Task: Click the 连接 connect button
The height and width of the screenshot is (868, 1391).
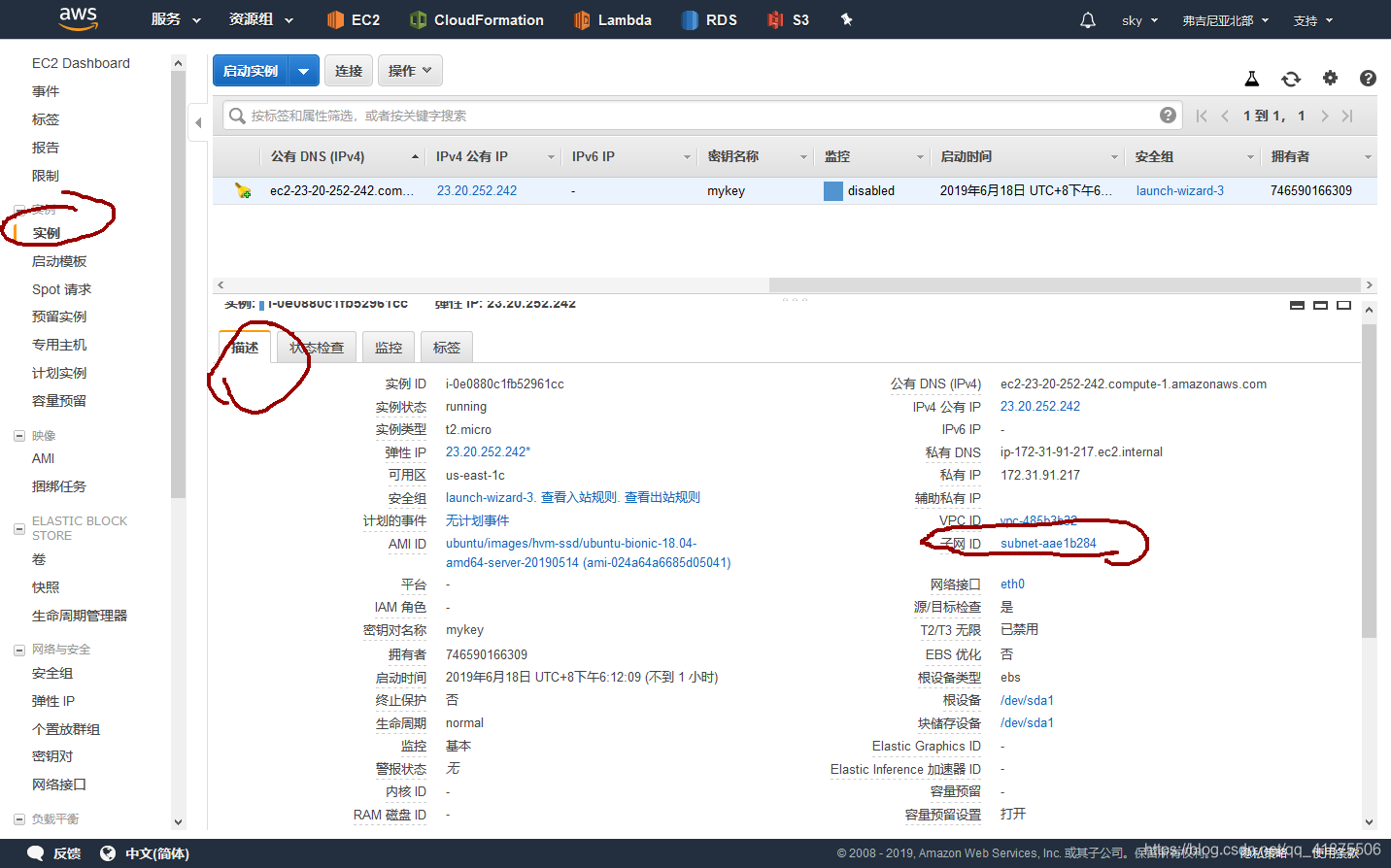Action: click(349, 71)
